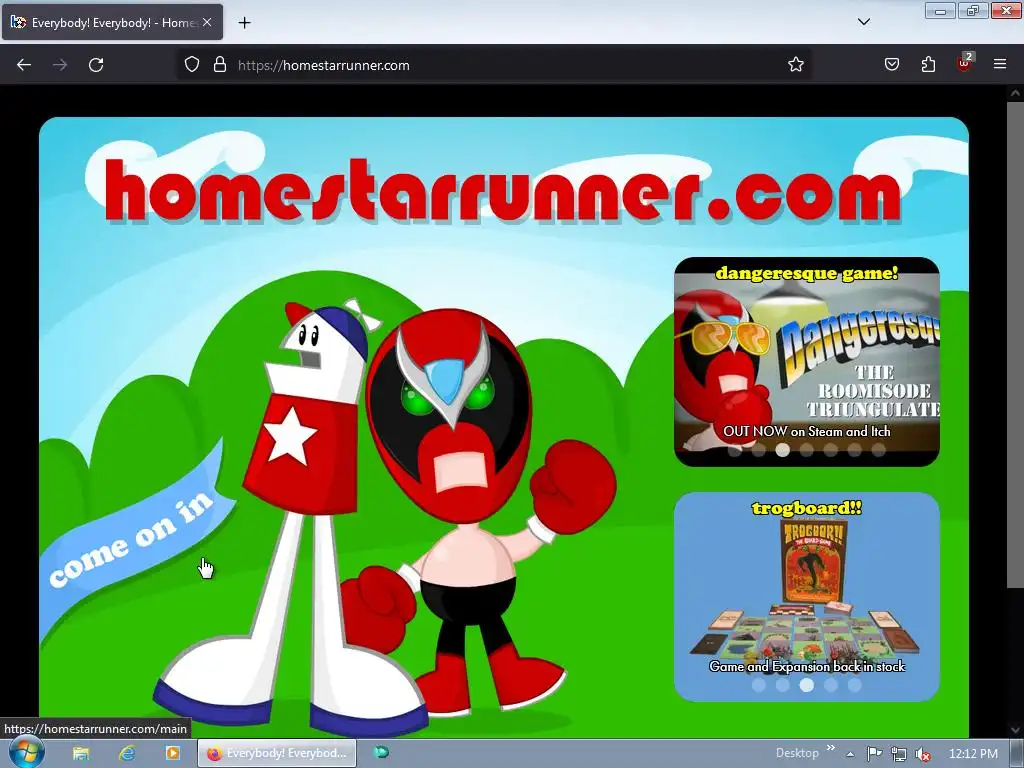Save page to Pocket

892,65
